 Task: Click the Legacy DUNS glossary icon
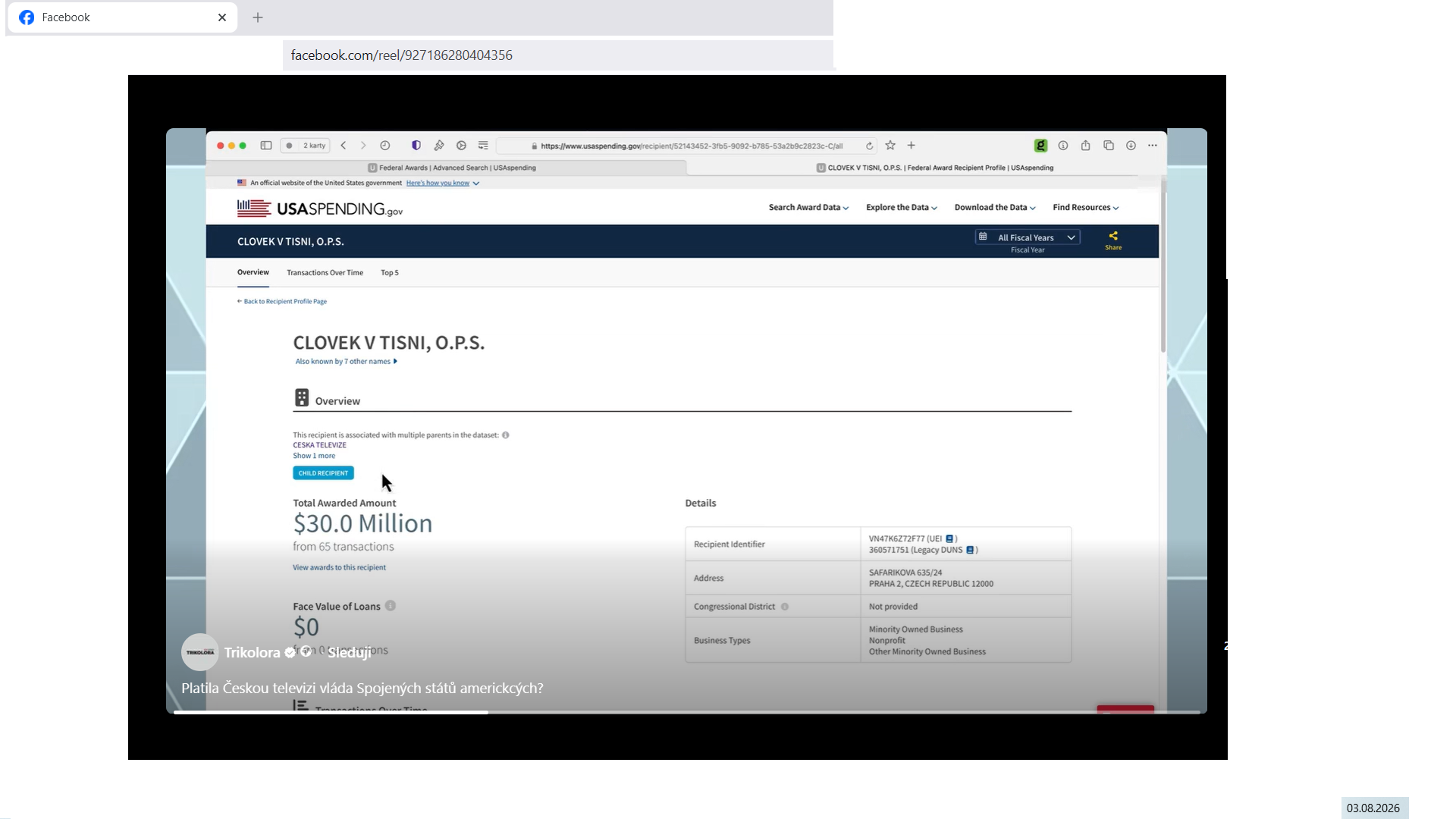coord(970,550)
